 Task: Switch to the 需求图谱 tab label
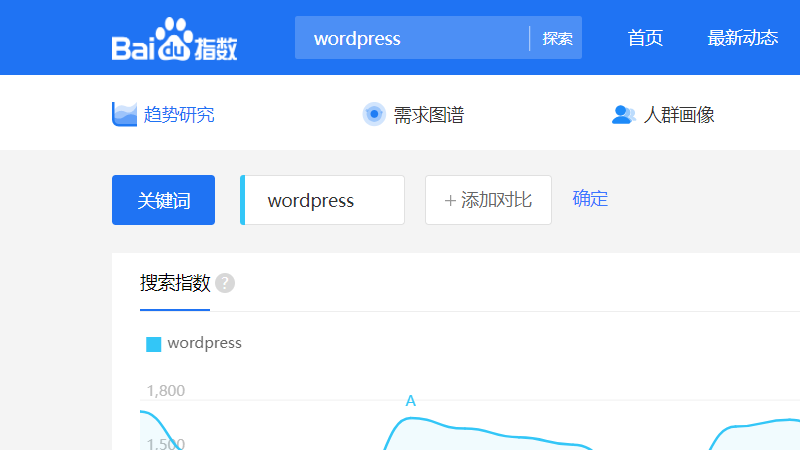point(429,115)
